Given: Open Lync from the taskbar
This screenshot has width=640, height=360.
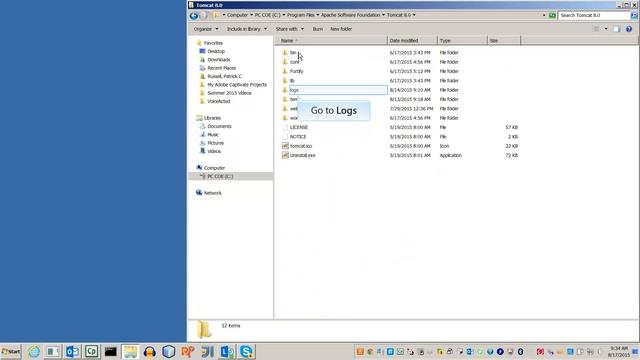Looking at the screenshot, I should (227, 351).
